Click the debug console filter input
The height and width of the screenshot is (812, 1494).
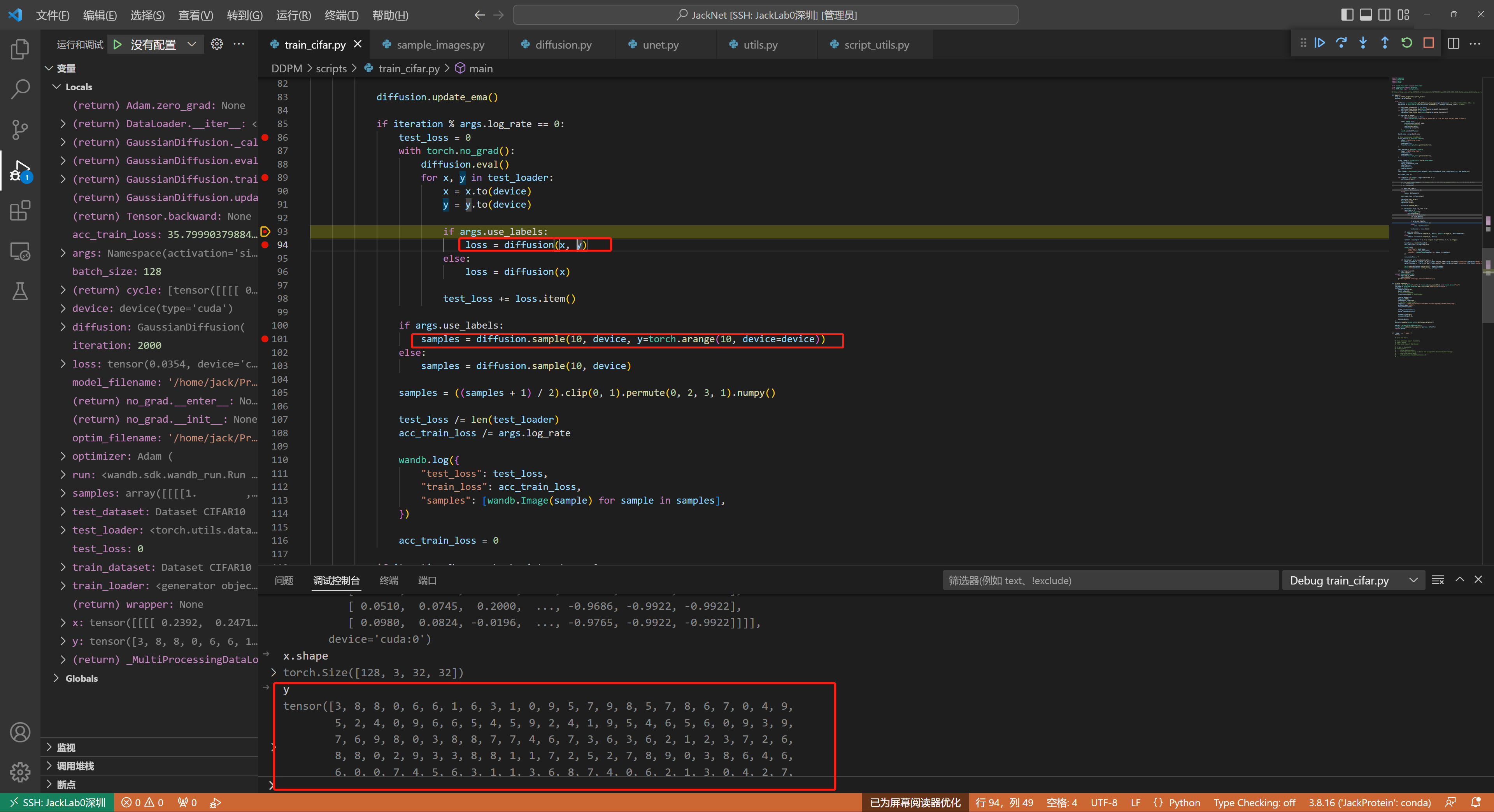pos(1110,580)
